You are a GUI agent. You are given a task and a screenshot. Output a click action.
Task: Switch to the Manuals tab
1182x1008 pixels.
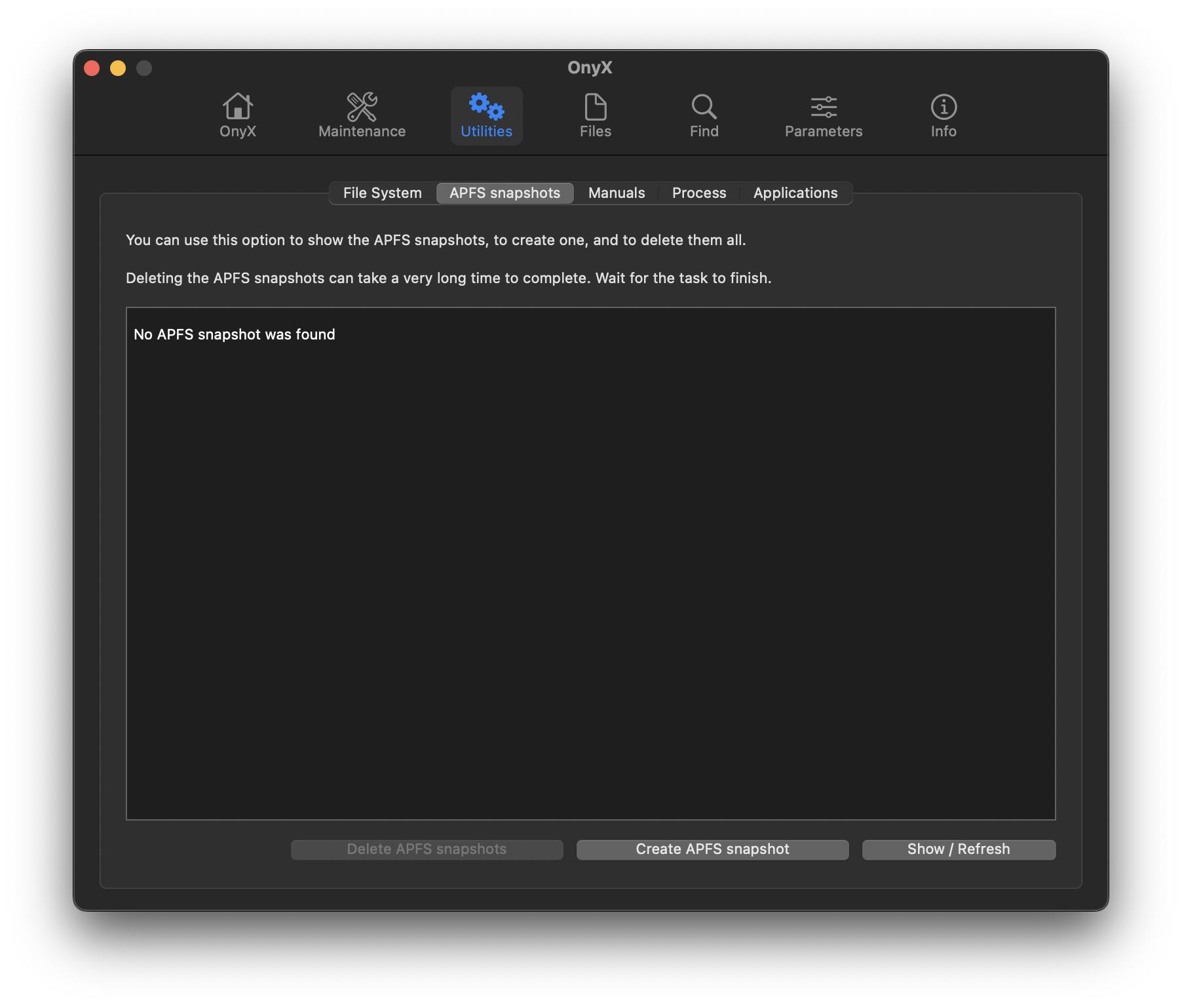pyautogui.click(x=617, y=193)
